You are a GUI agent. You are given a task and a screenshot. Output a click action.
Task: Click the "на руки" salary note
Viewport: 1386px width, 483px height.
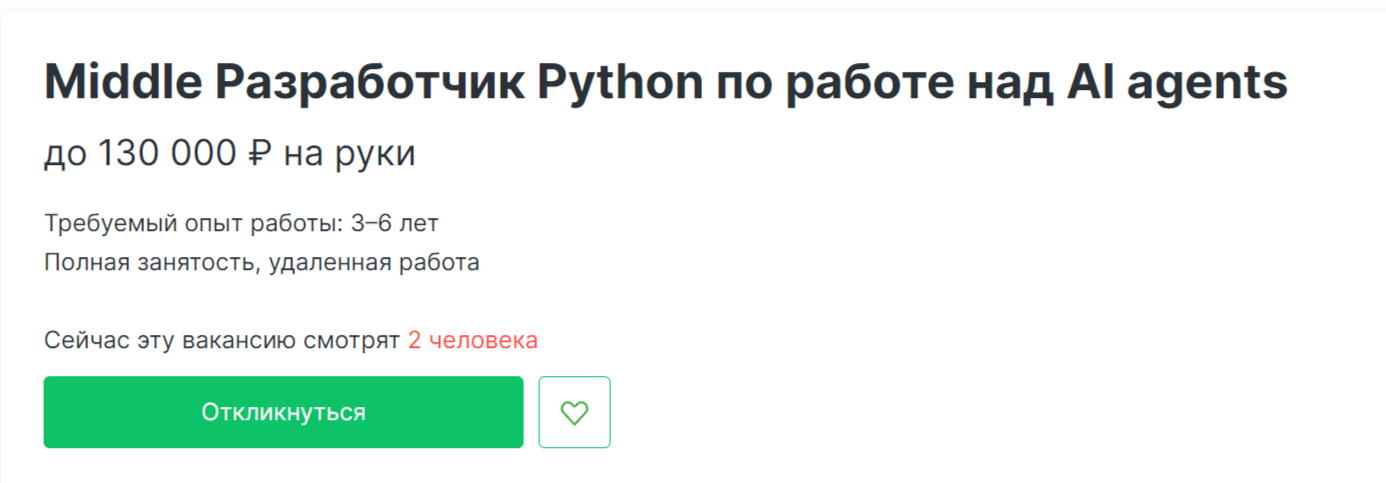(x=349, y=154)
